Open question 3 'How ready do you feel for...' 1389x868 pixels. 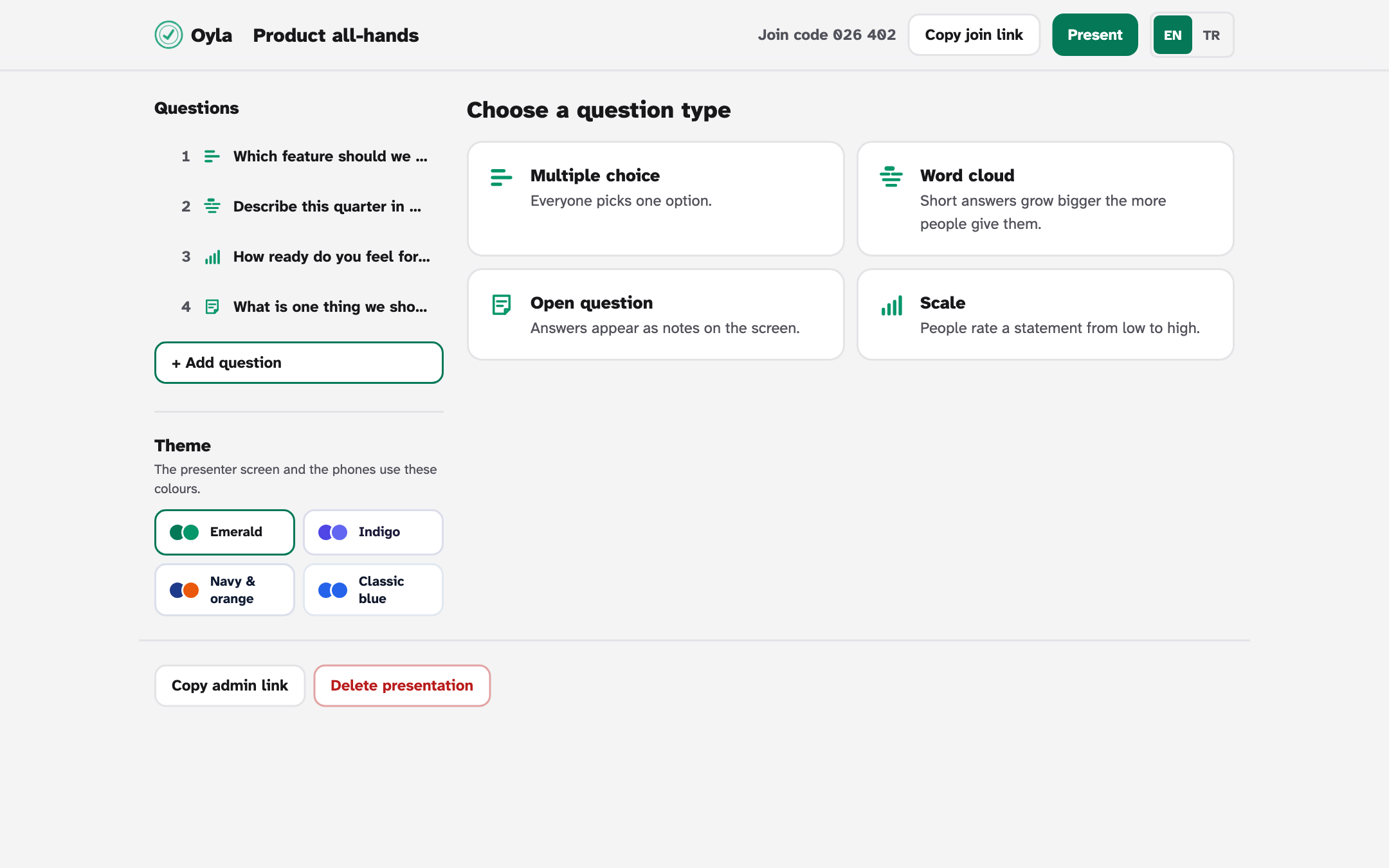point(299,257)
